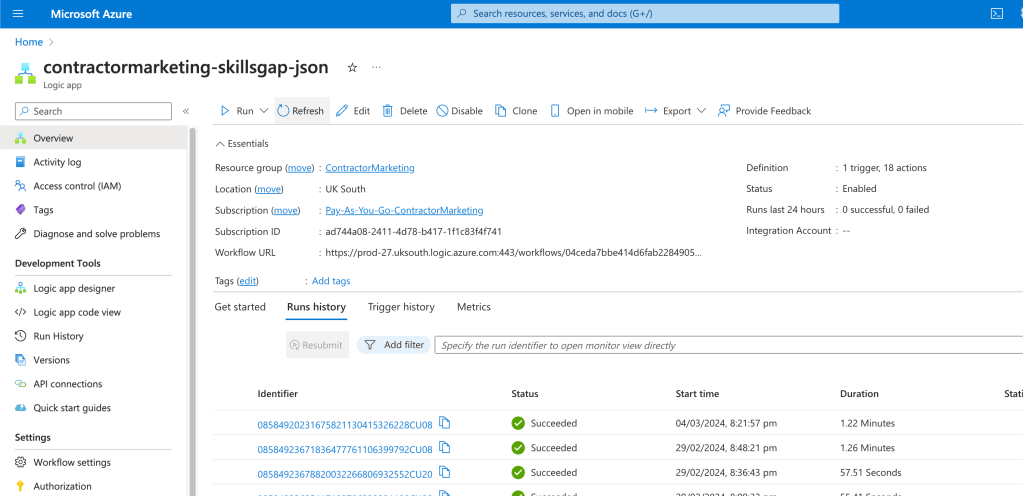Click the Run play icon
This screenshot has width=1023, height=496.
225,111
